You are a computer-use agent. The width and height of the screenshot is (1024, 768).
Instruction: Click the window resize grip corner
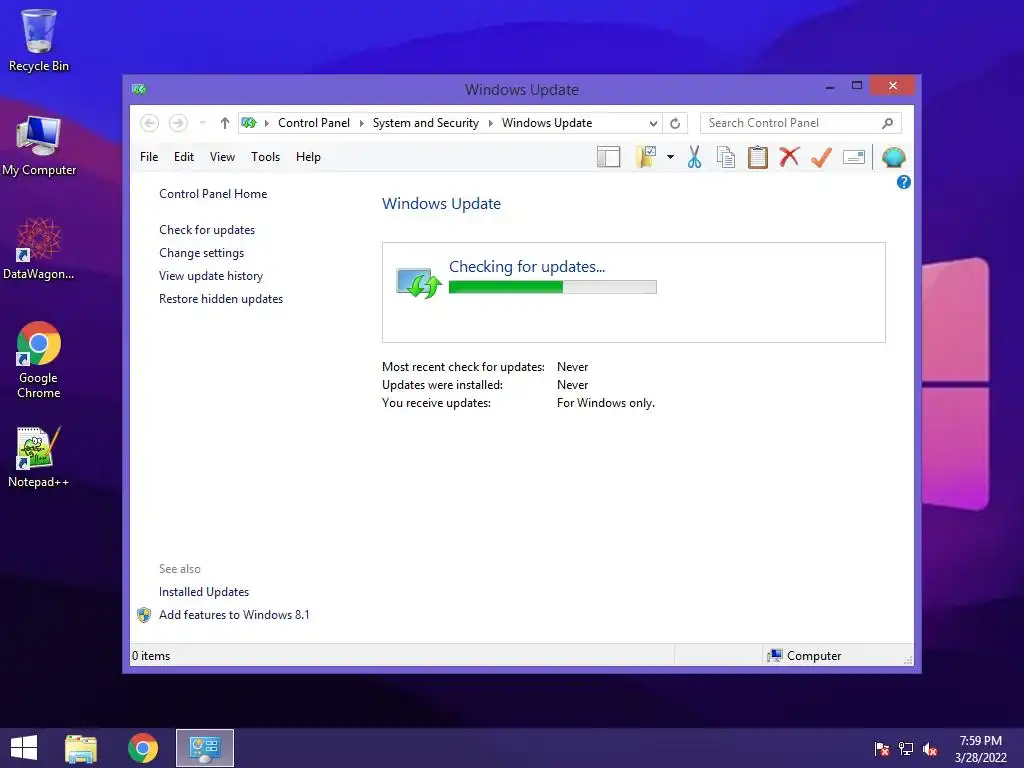[908, 660]
